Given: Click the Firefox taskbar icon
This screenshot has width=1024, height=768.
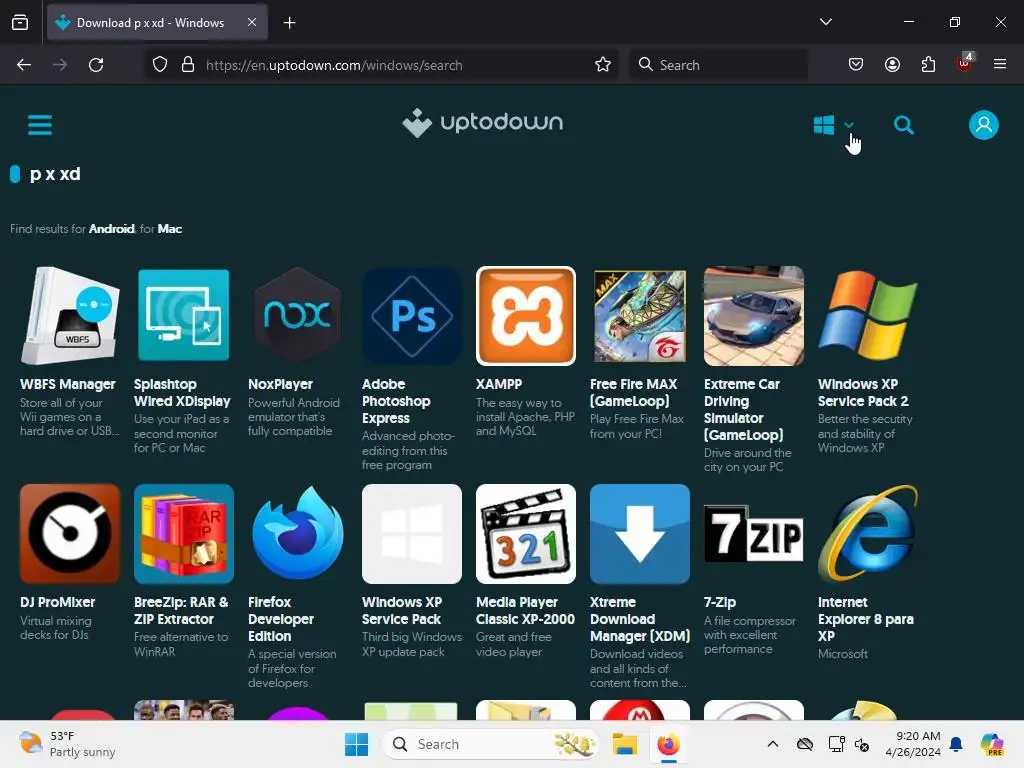Looking at the screenshot, I should pyautogui.click(x=668, y=744).
